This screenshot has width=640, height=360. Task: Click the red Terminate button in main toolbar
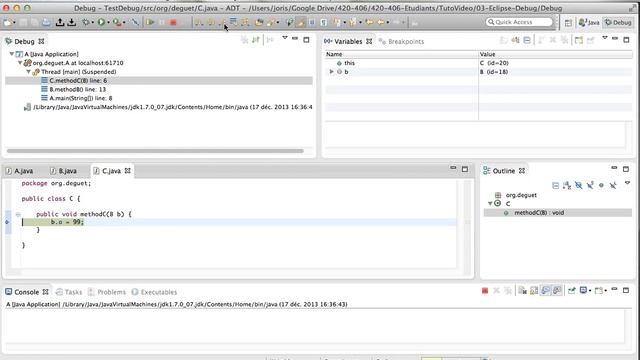tap(173, 22)
